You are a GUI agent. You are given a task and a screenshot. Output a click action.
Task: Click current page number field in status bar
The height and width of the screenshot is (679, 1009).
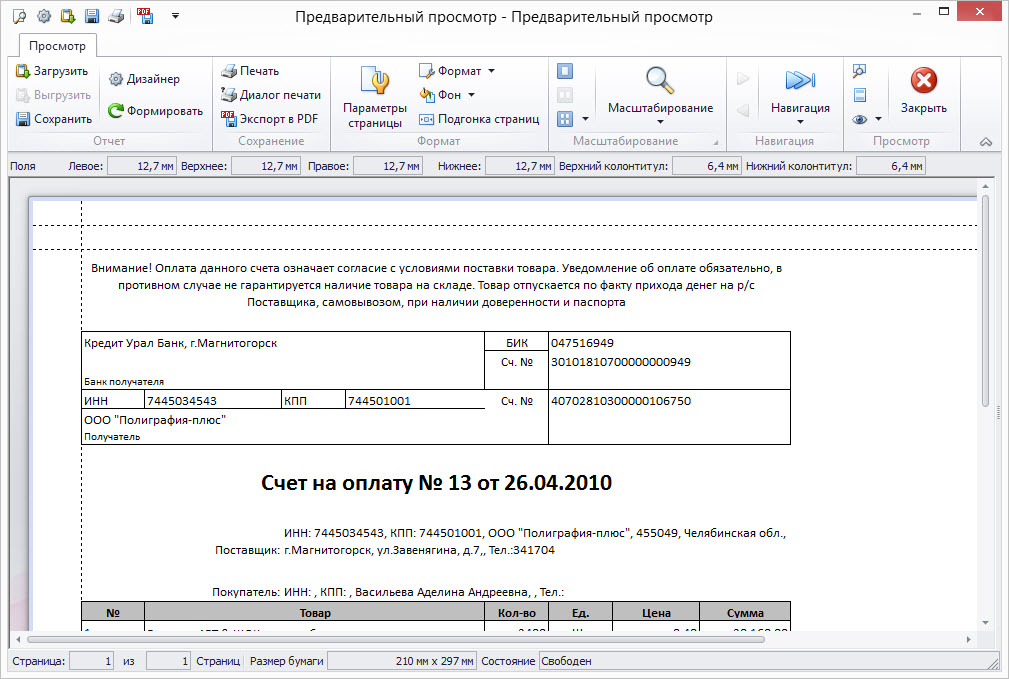(x=91, y=661)
